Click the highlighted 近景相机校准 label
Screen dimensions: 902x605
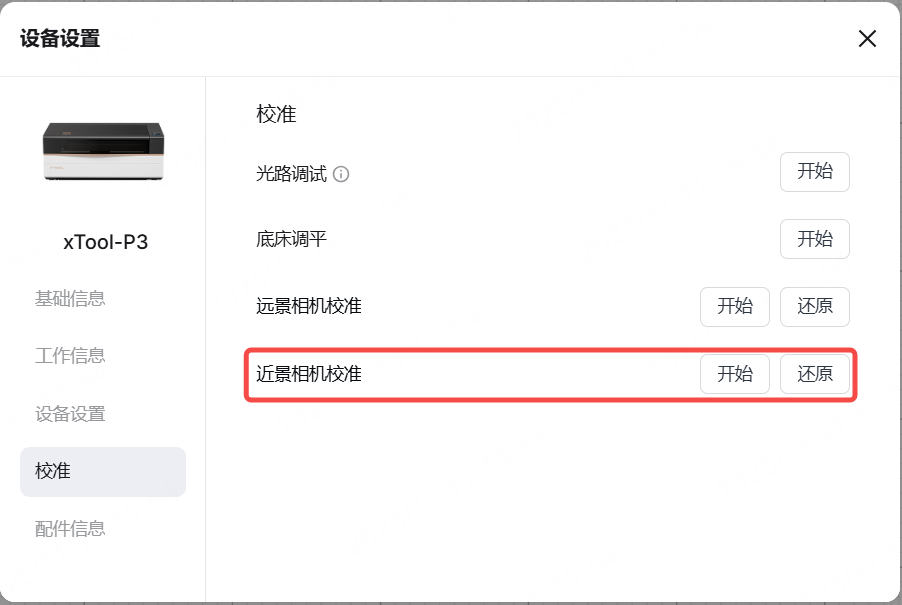309,374
